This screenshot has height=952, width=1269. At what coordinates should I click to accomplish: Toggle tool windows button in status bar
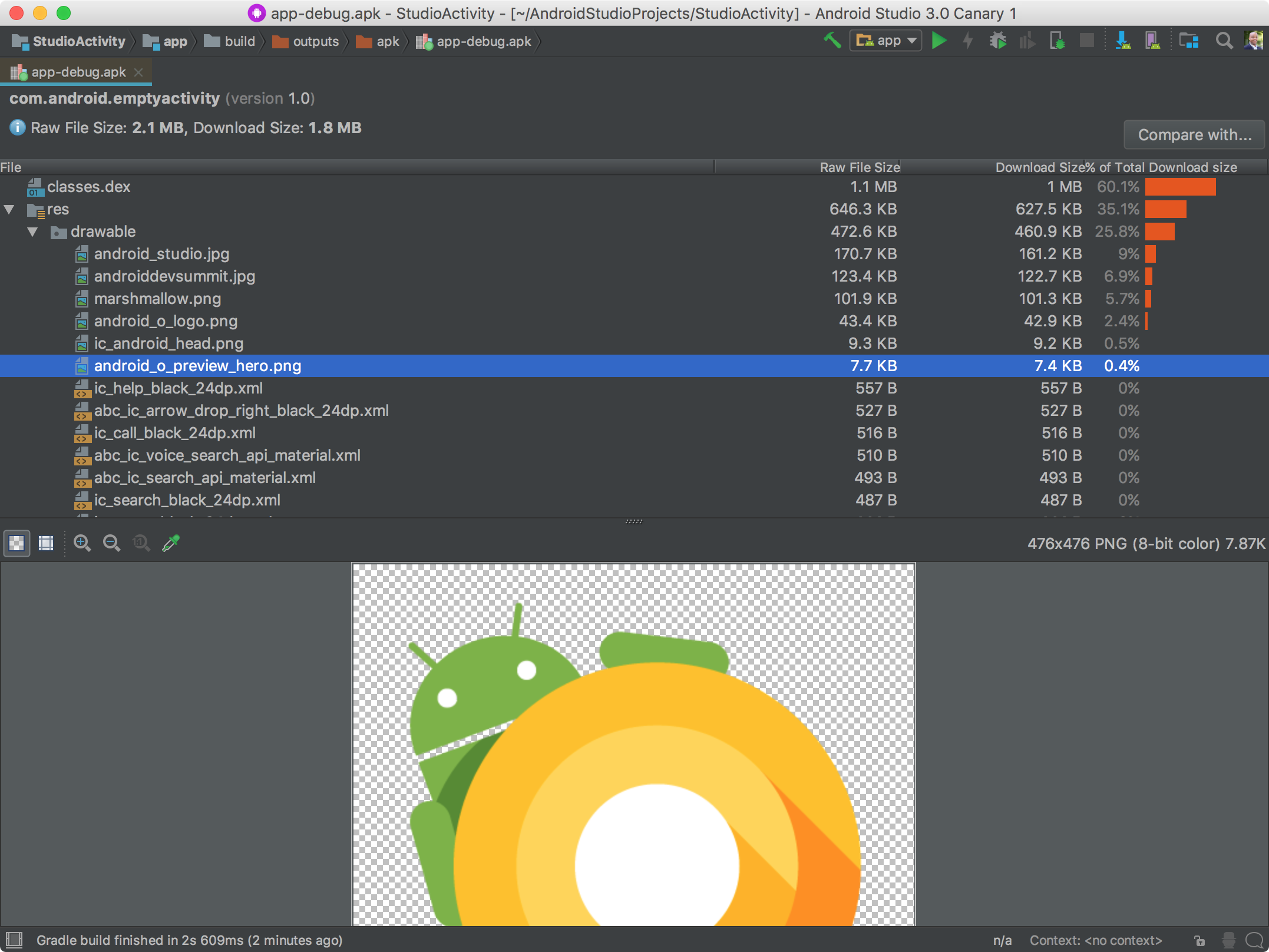click(x=14, y=940)
